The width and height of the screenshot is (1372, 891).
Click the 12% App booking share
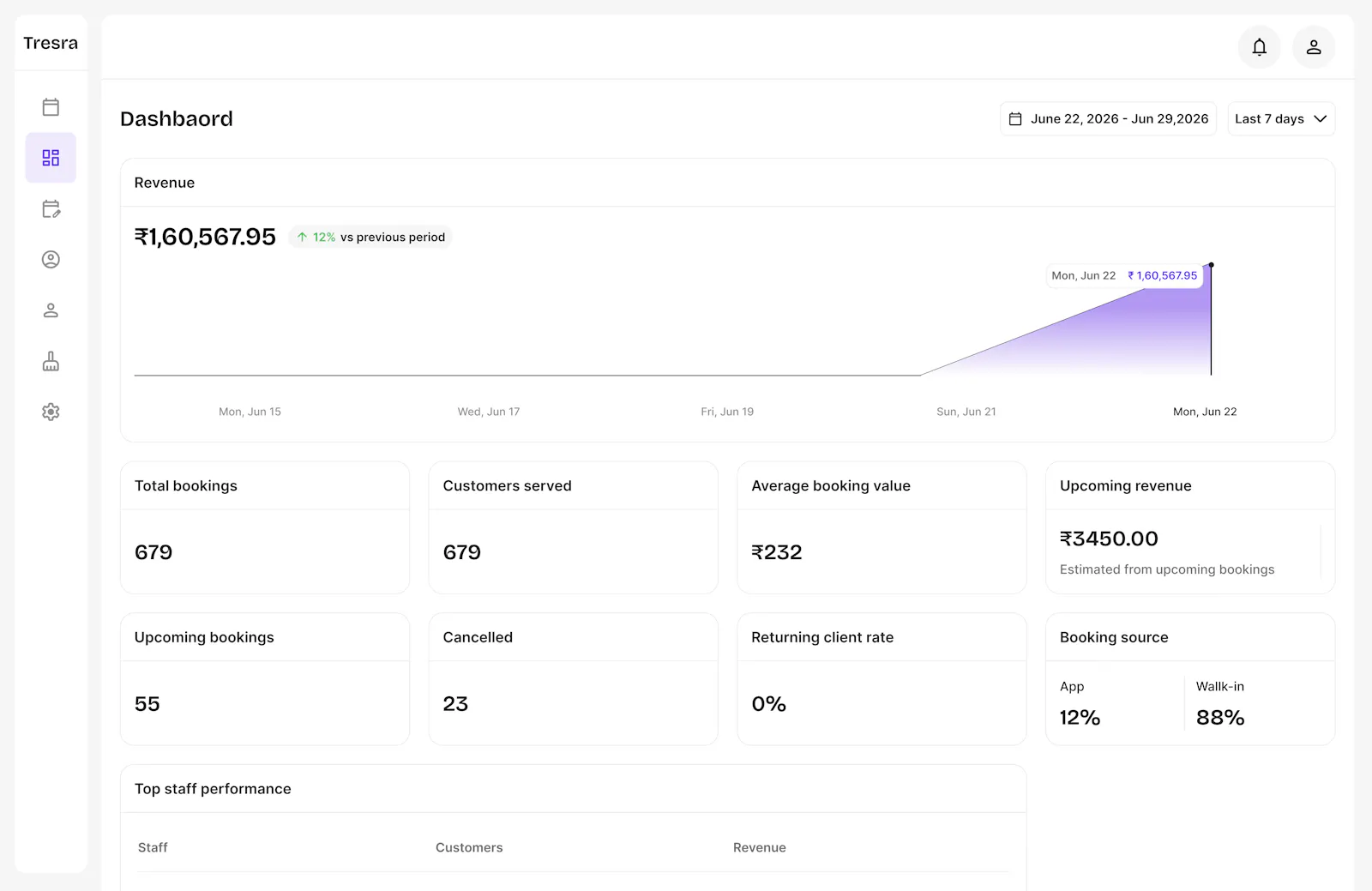click(1080, 718)
